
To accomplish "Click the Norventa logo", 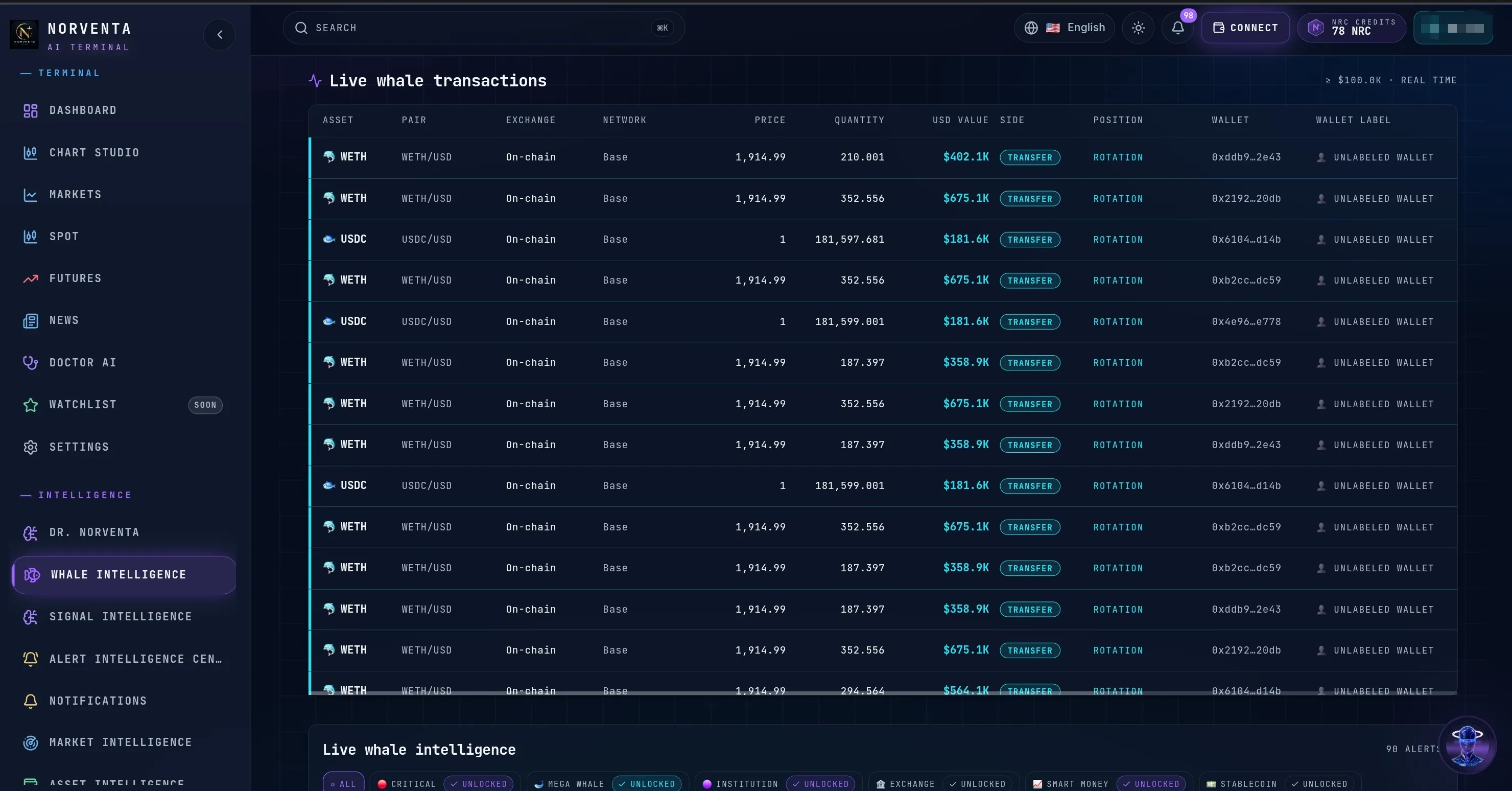I will click(x=24, y=35).
